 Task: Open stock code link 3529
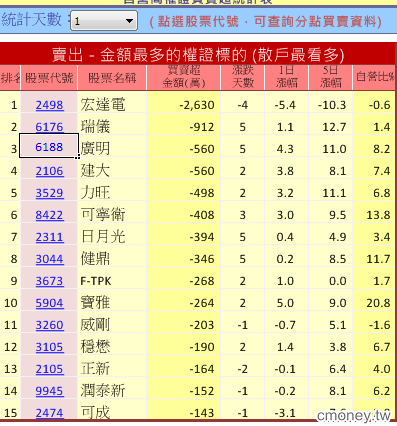coord(49,193)
